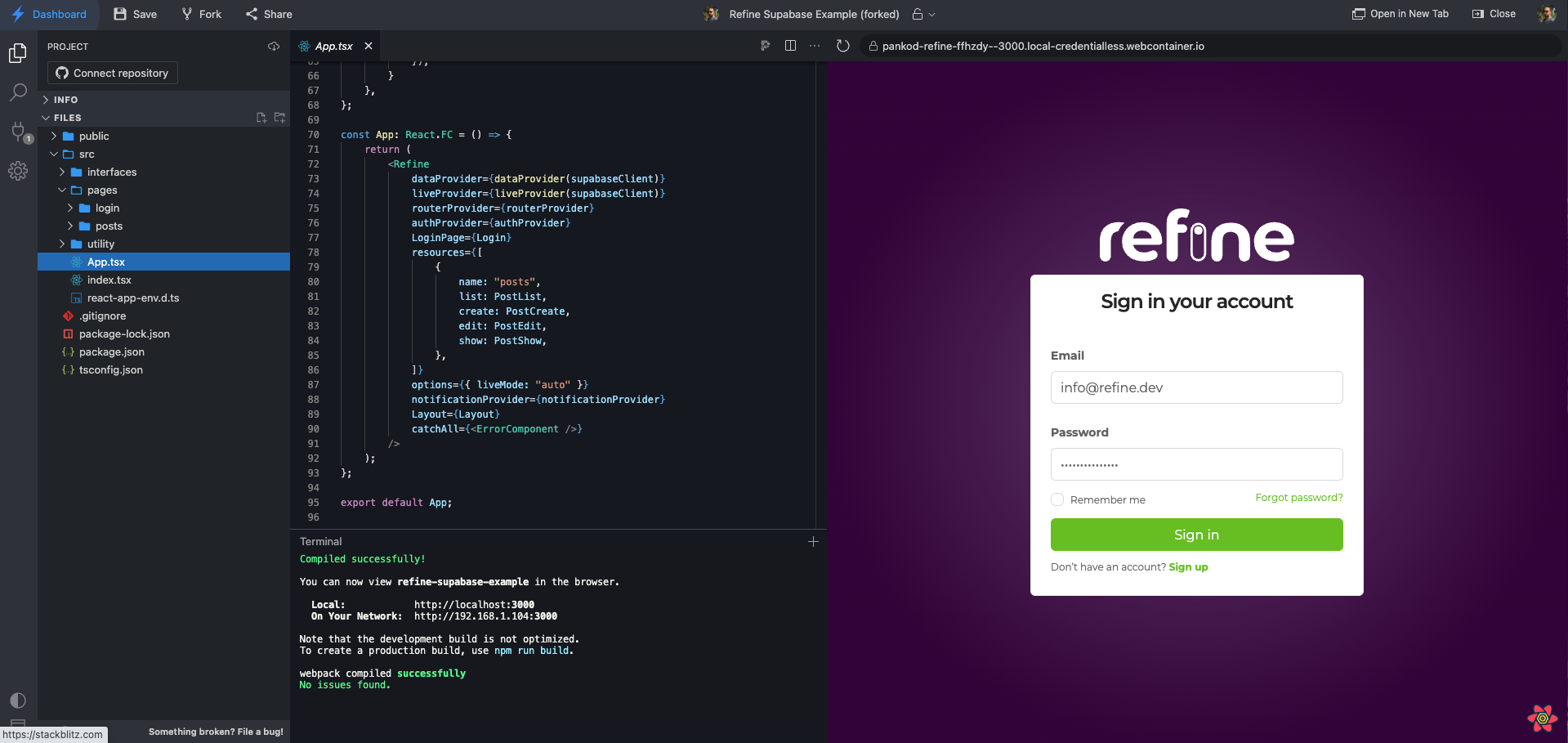Open the project visibility lock dropdown
The image size is (1568, 743).
coord(923,14)
